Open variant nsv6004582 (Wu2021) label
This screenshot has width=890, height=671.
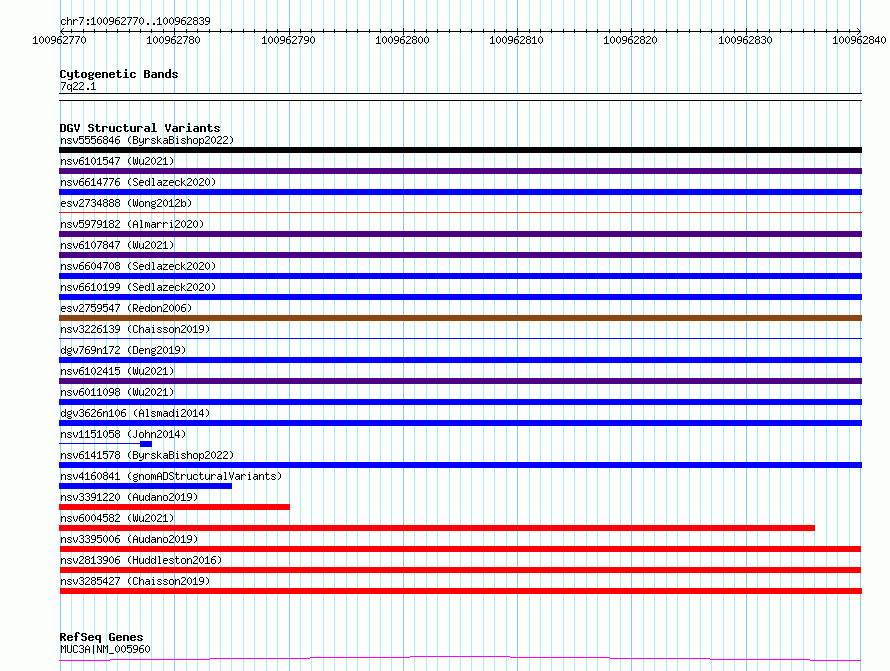117,518
